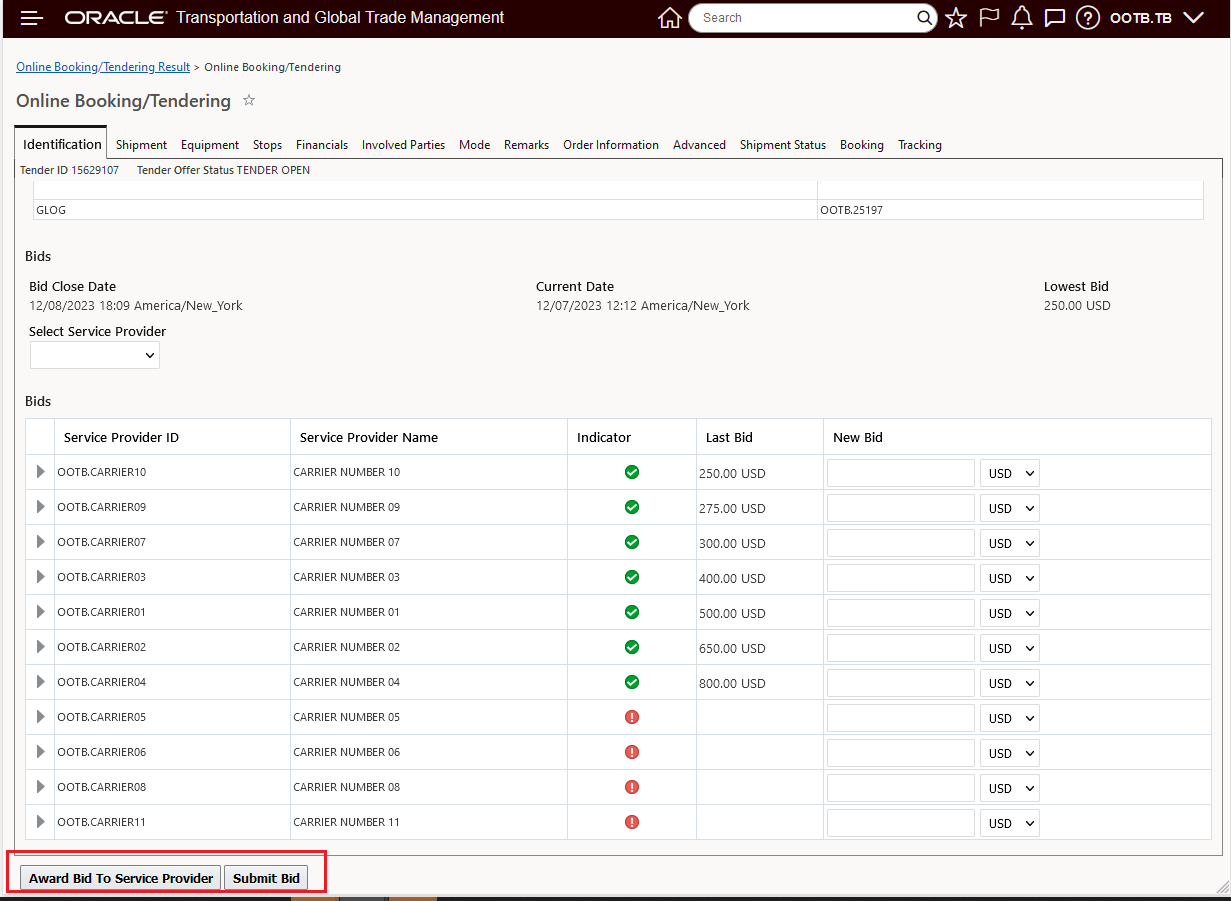This screenshot has height=901, width=1231.
Task: Open the Help question mark icon
Action: click(1087, 18)
